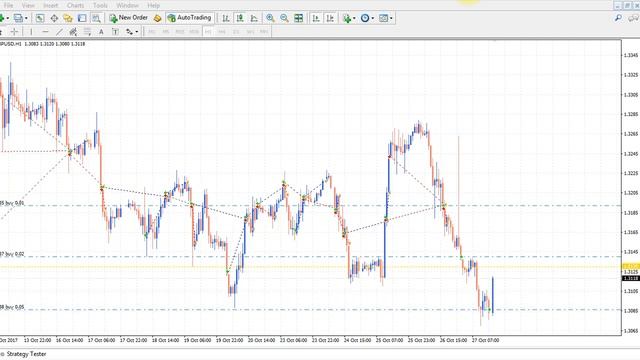
Task: Open the search magnifier icon
Action: tap(618, 18)
